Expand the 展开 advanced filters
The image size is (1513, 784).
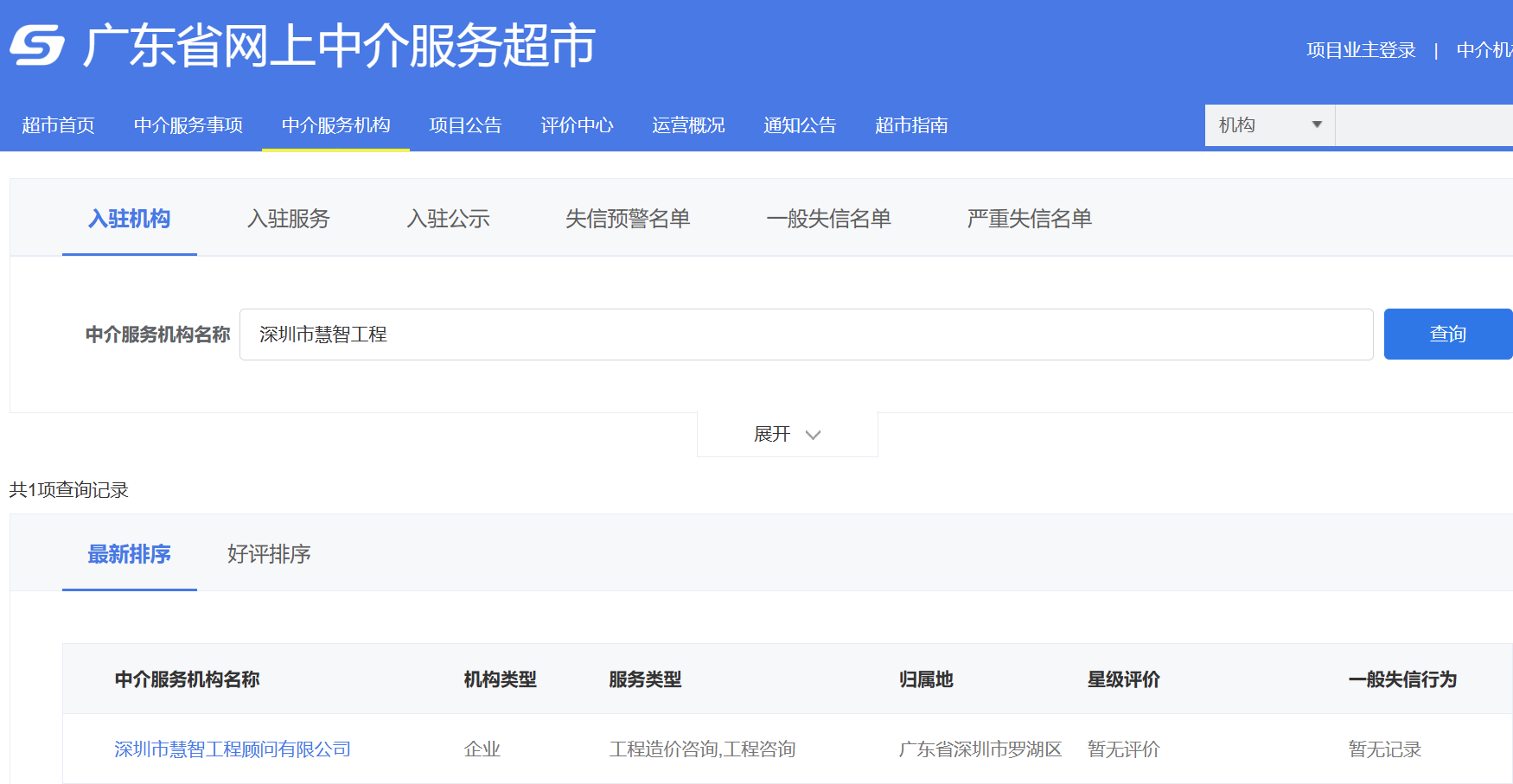click(787, 434)
